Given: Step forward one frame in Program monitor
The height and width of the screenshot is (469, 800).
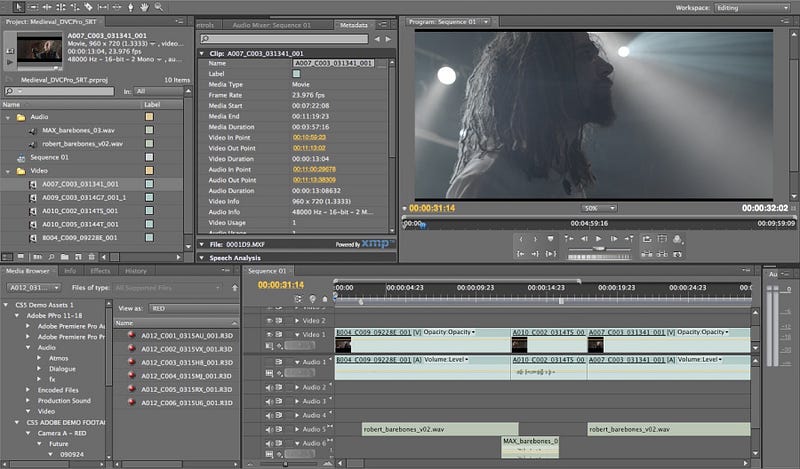Looking at the screenshot, I should [614, 239].
